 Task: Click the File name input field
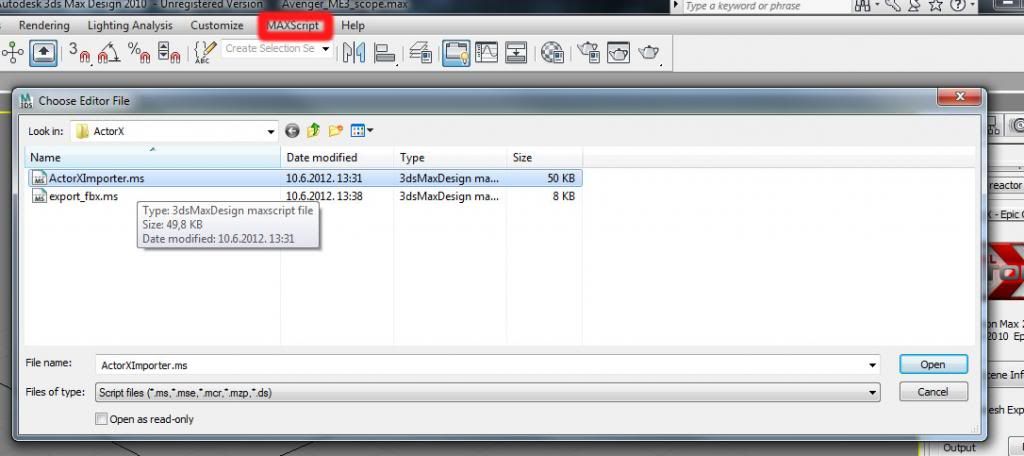click(x=487, y=365)
